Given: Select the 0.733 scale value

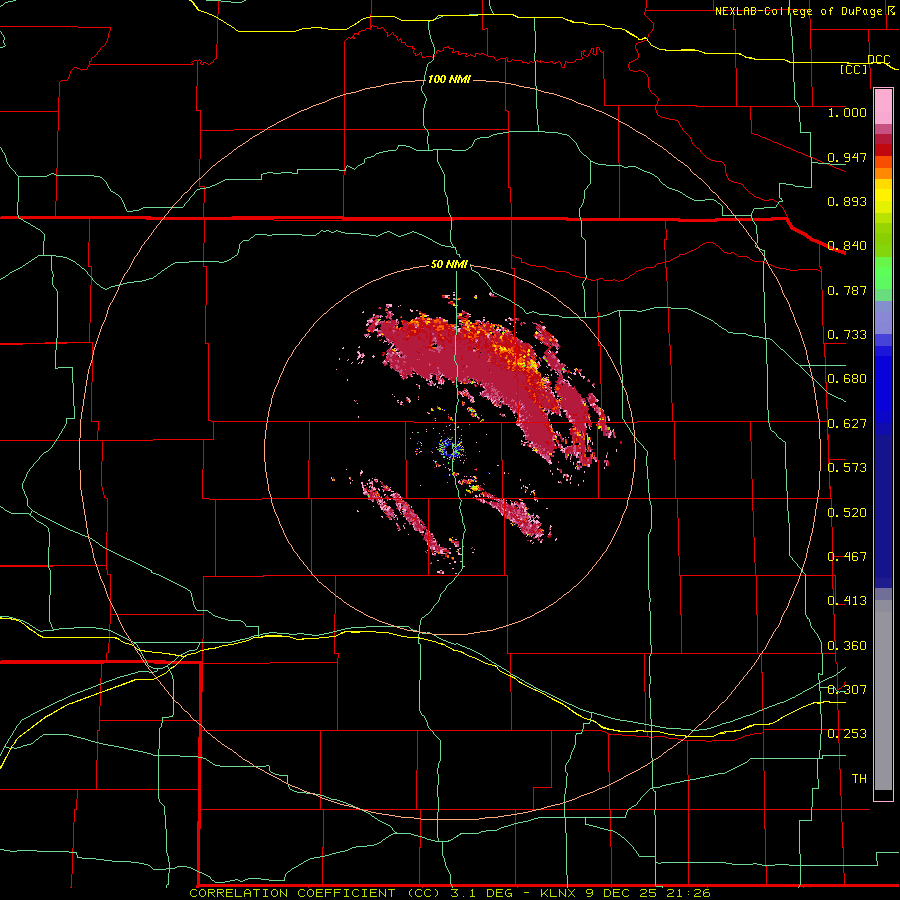Looking at the screenshot, I should [847, 335].
